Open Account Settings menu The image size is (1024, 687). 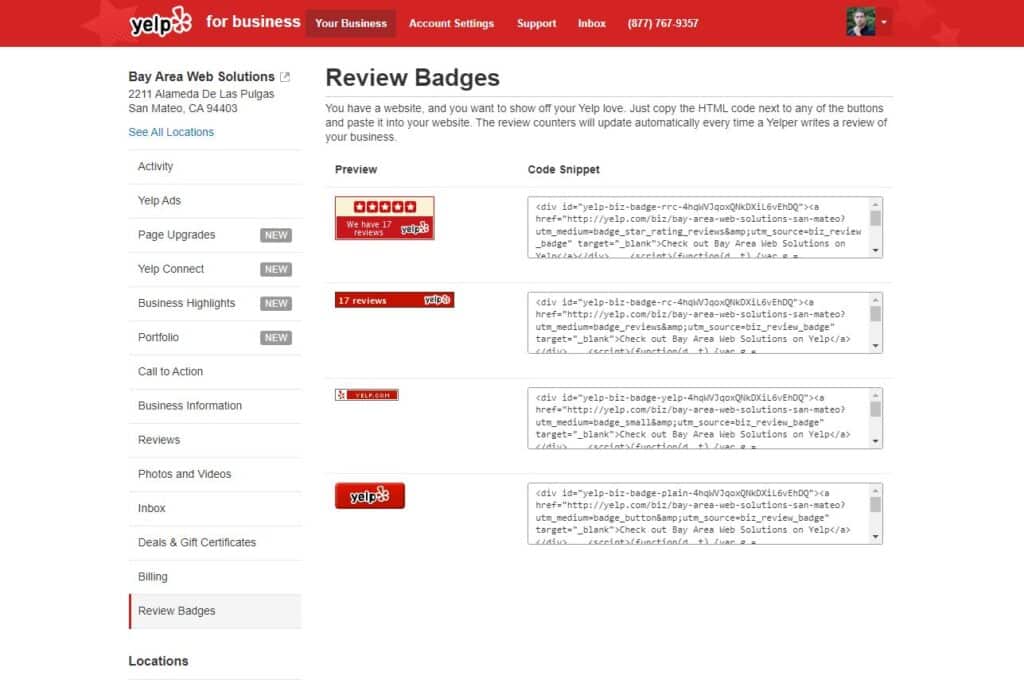[451, 24]
